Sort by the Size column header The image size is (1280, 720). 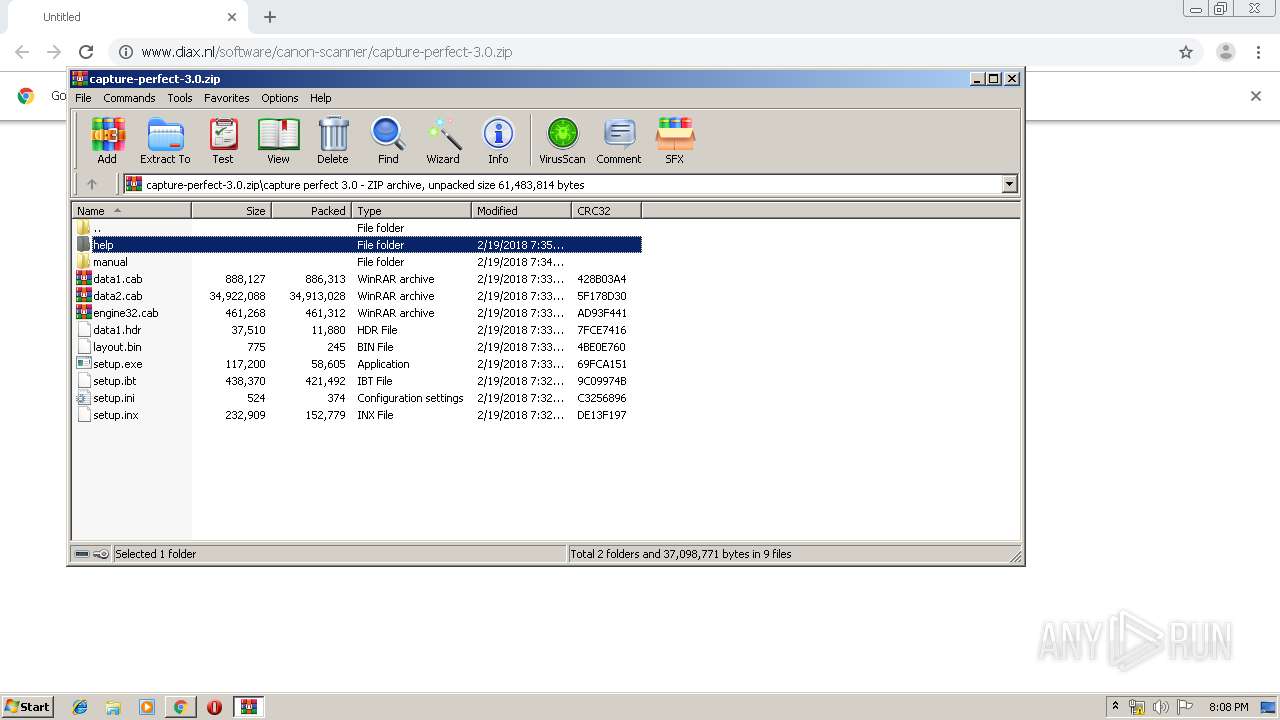click(x=231, y=210)
